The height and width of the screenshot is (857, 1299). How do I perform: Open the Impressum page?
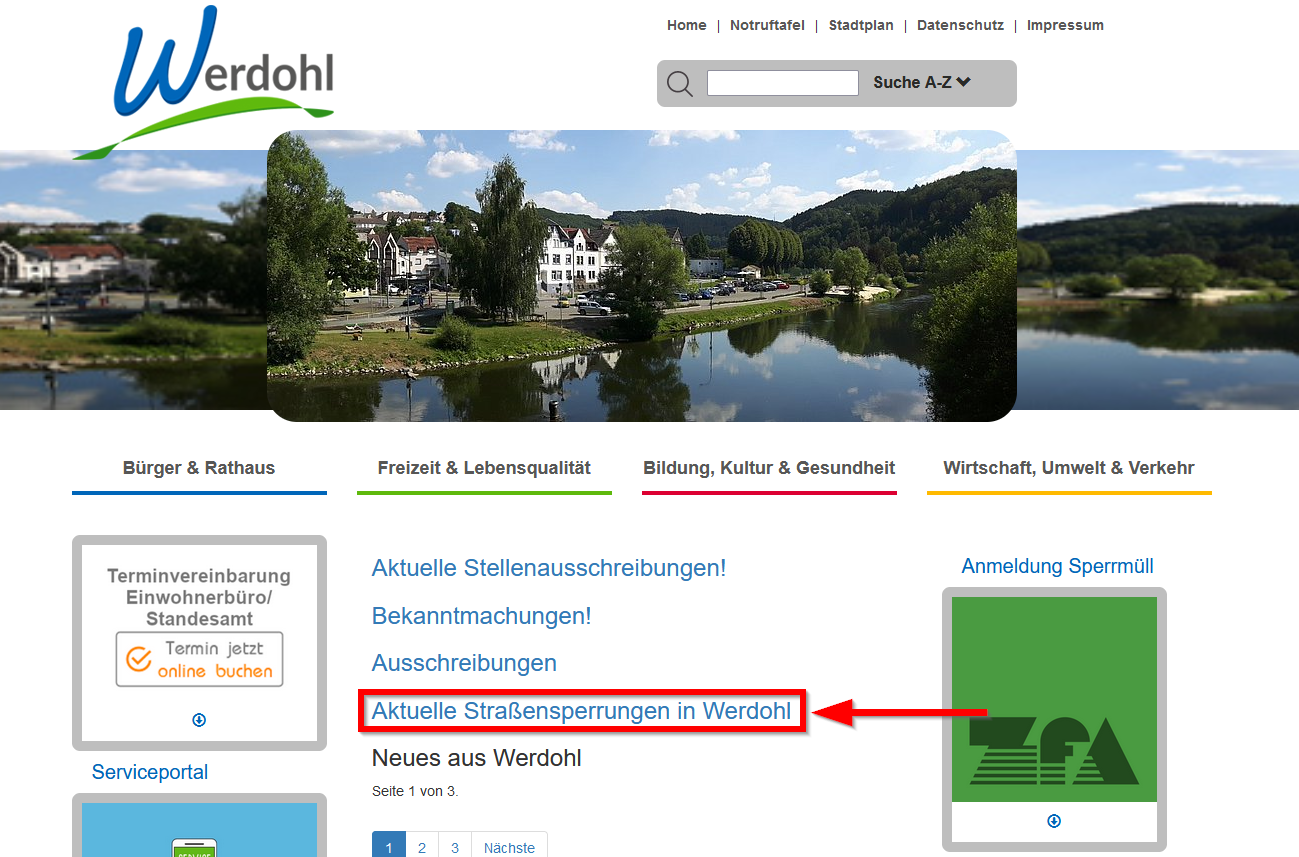click(1065, 25)
